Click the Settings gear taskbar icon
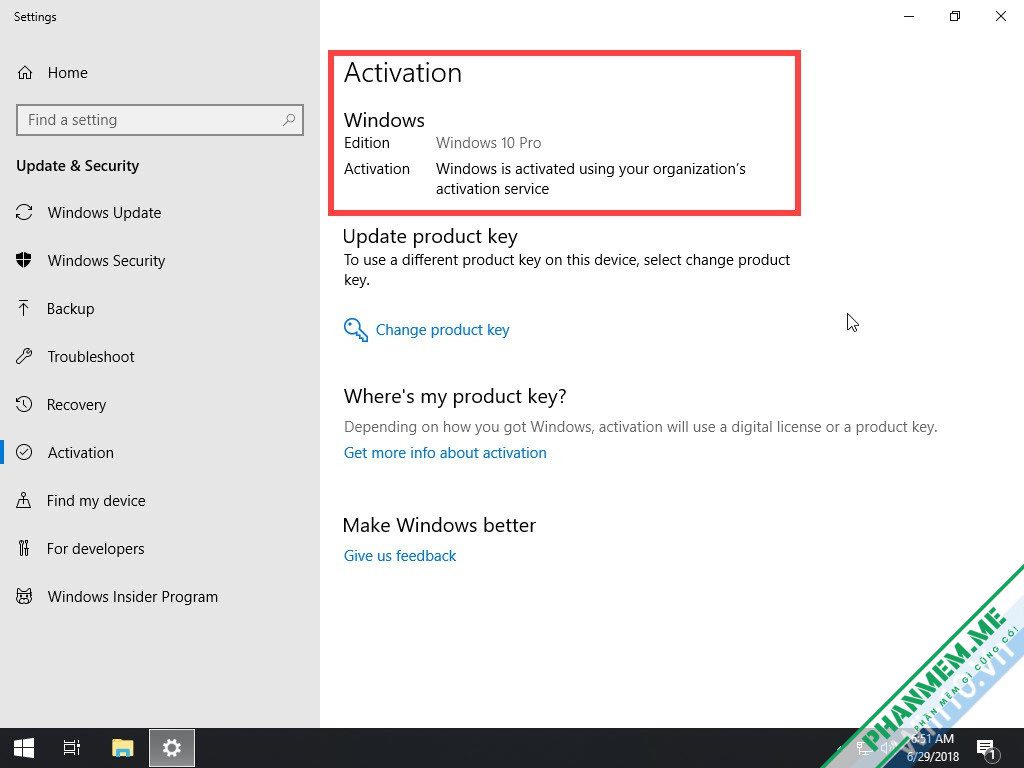This screenshot has width=1024, height=768. click(172, 748)
